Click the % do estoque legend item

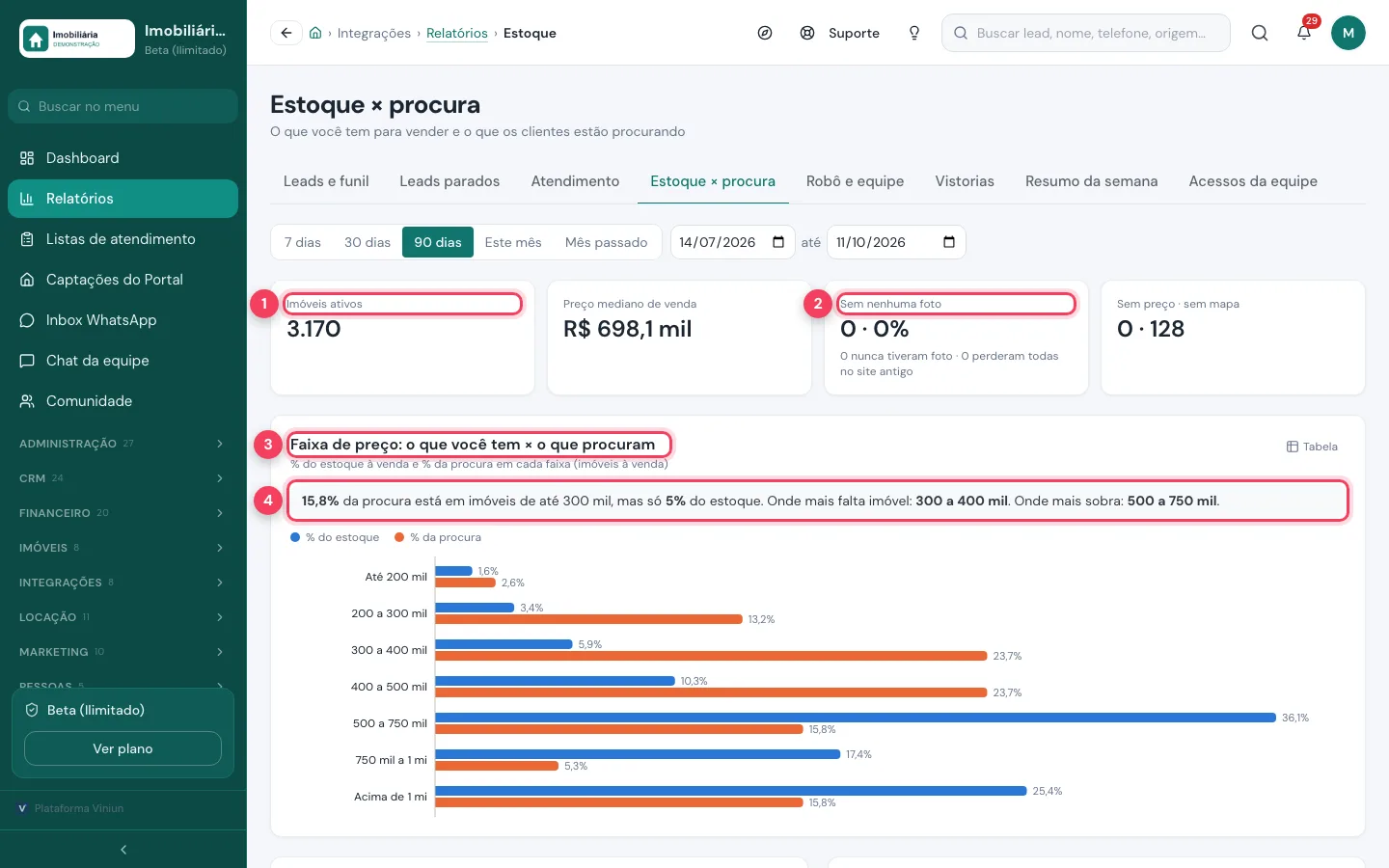click(335, 537)
